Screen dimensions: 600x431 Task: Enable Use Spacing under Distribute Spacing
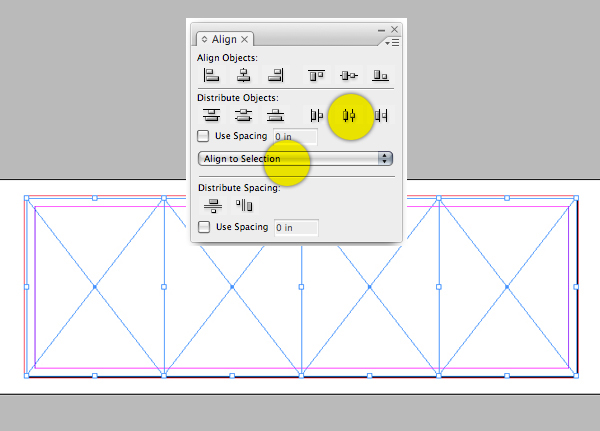coord(204,227)
